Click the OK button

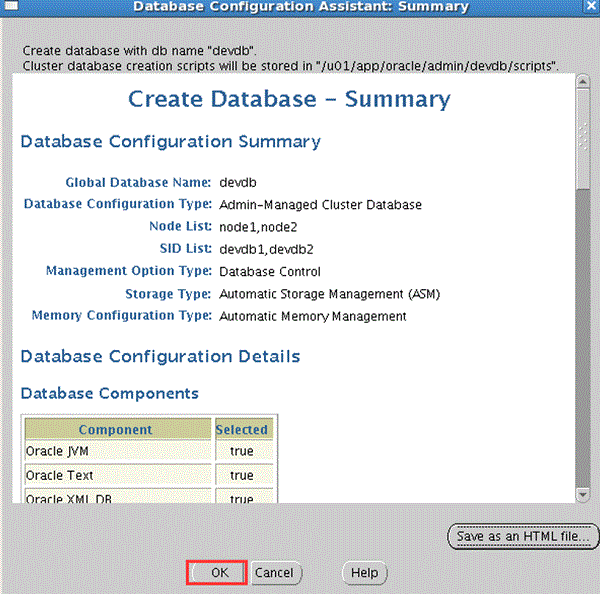(x=217, y=573)
